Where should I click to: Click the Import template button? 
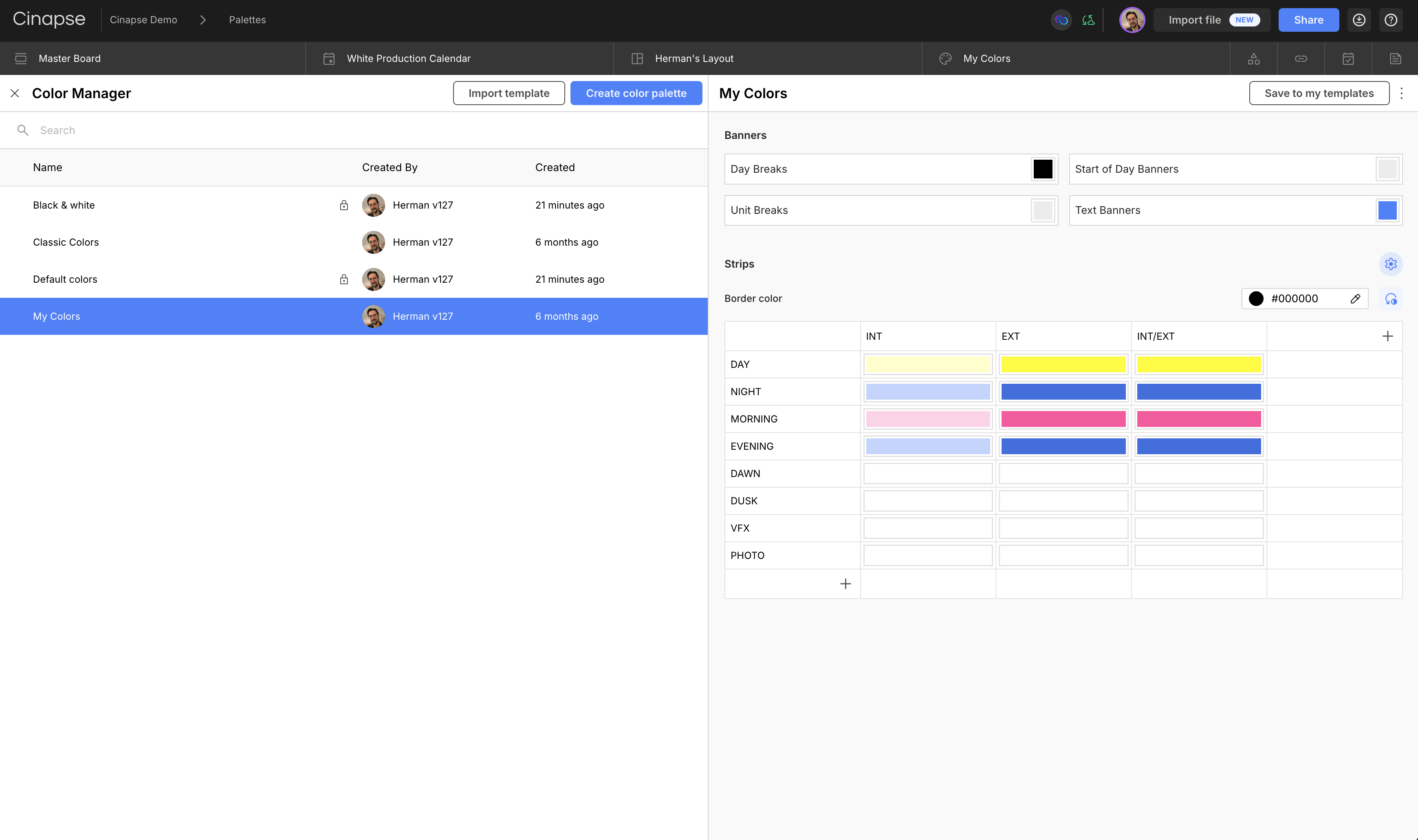tap(509, 93)
